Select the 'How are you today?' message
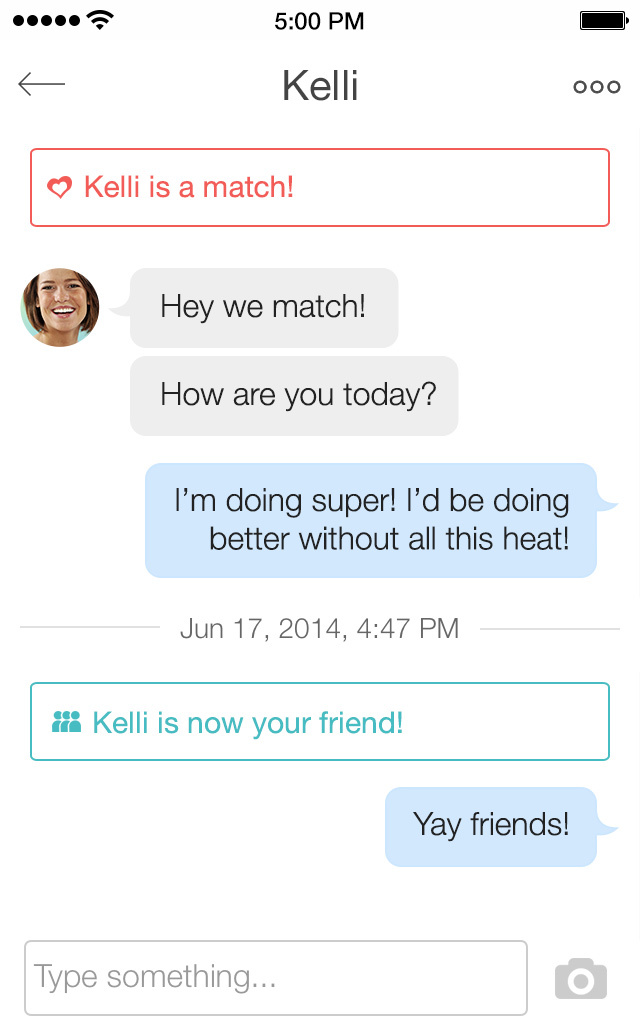The image size is (640, 1036). (294, 395)
